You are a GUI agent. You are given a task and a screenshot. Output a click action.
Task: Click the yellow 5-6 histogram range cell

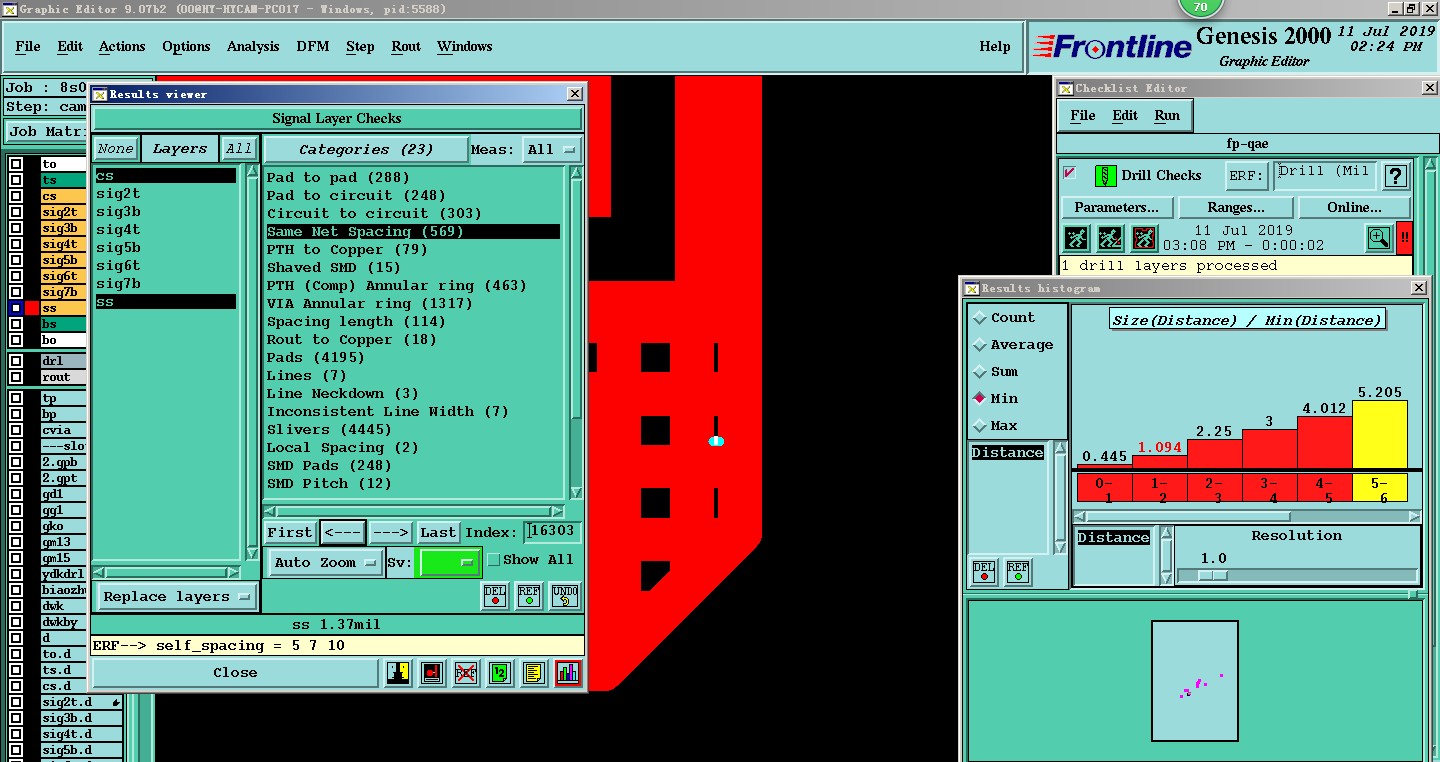[x=1379, y=488]
